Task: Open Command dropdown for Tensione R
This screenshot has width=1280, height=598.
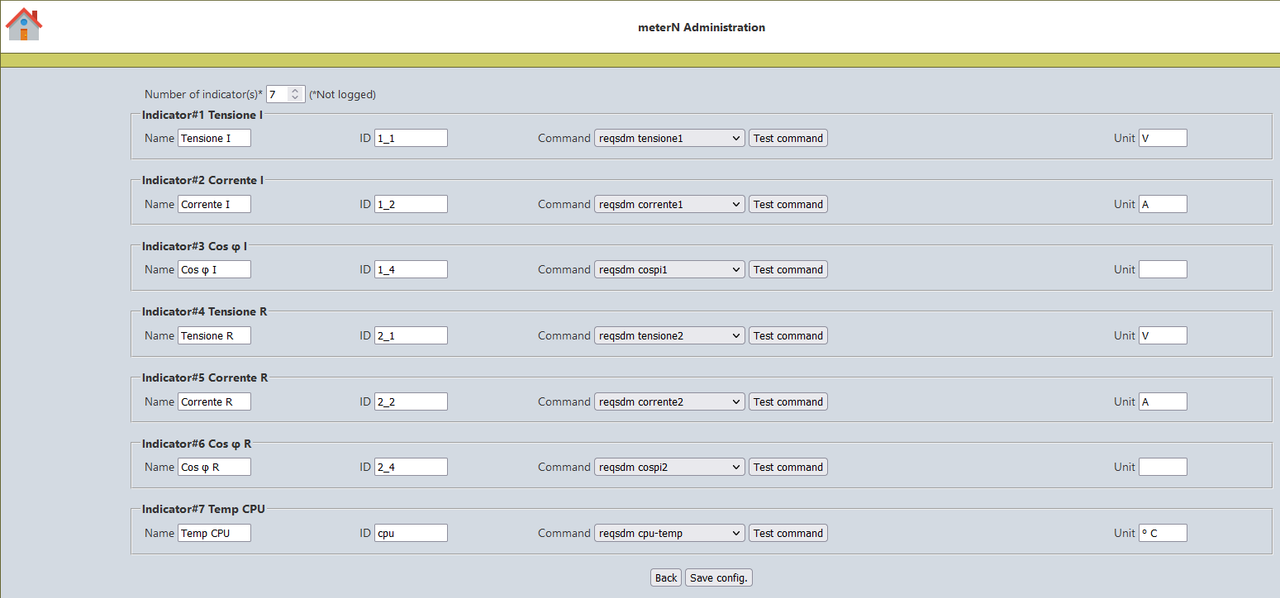Action: [670, 336]
